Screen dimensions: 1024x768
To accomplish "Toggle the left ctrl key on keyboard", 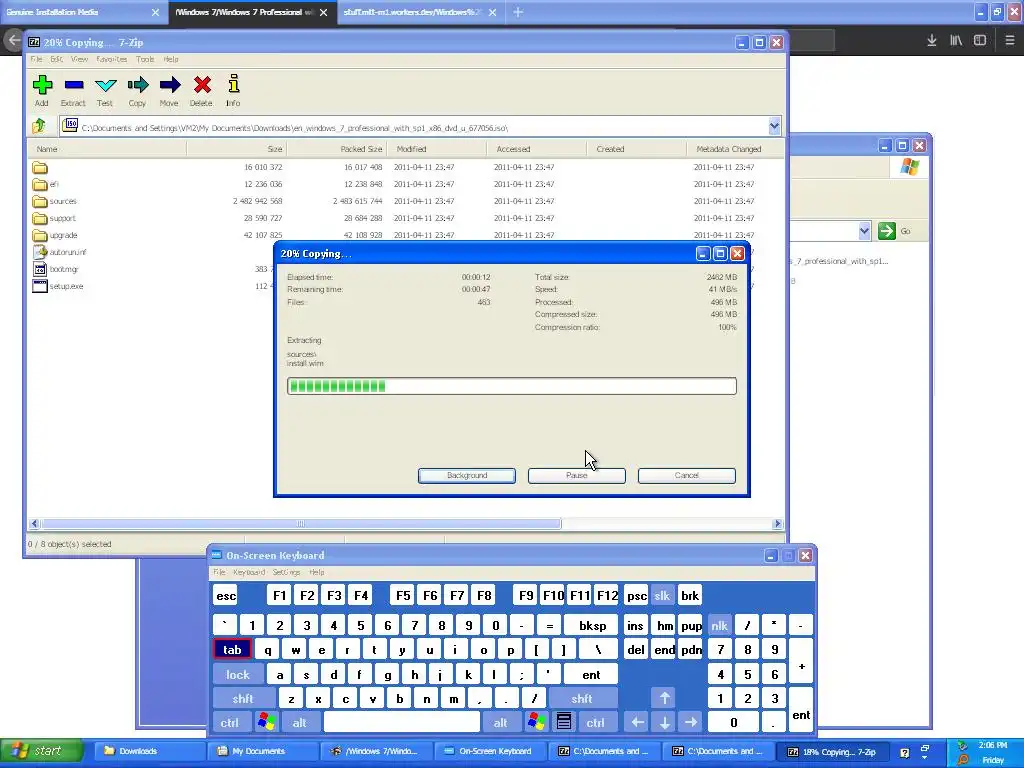I will pos(229,722).
